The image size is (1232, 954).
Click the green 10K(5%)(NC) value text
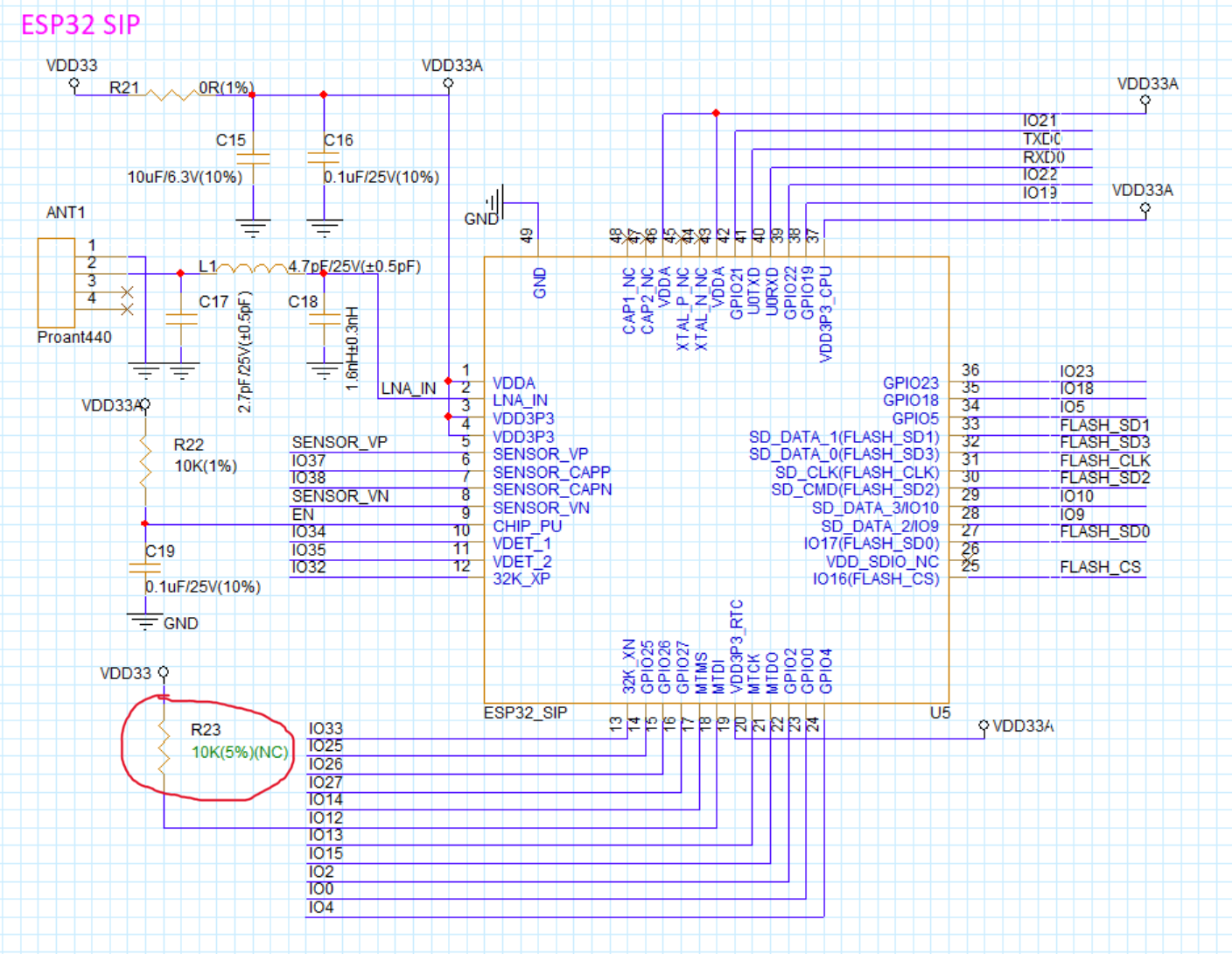[241, 752]
